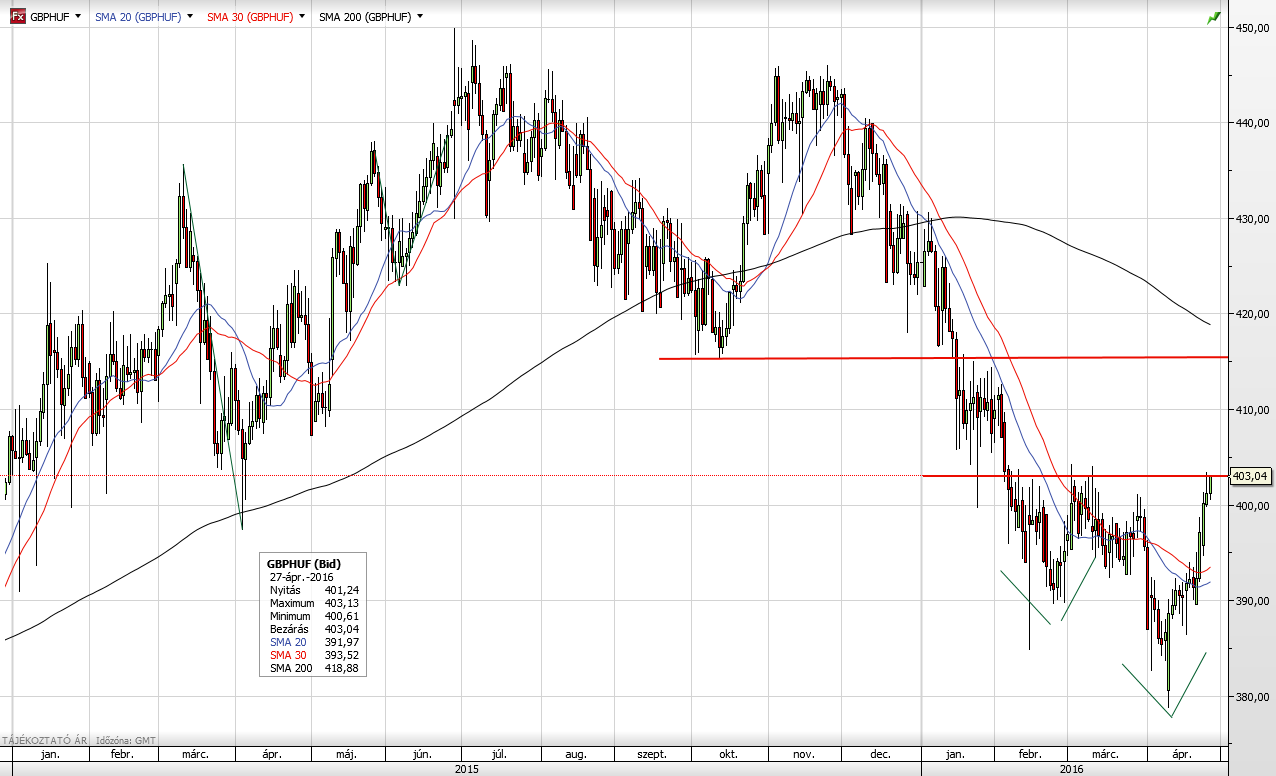The height and width of the screenshot is (776, 1276).
Task: Click the date '27-ápr.-2016' in info box
Action: (302, 577)
